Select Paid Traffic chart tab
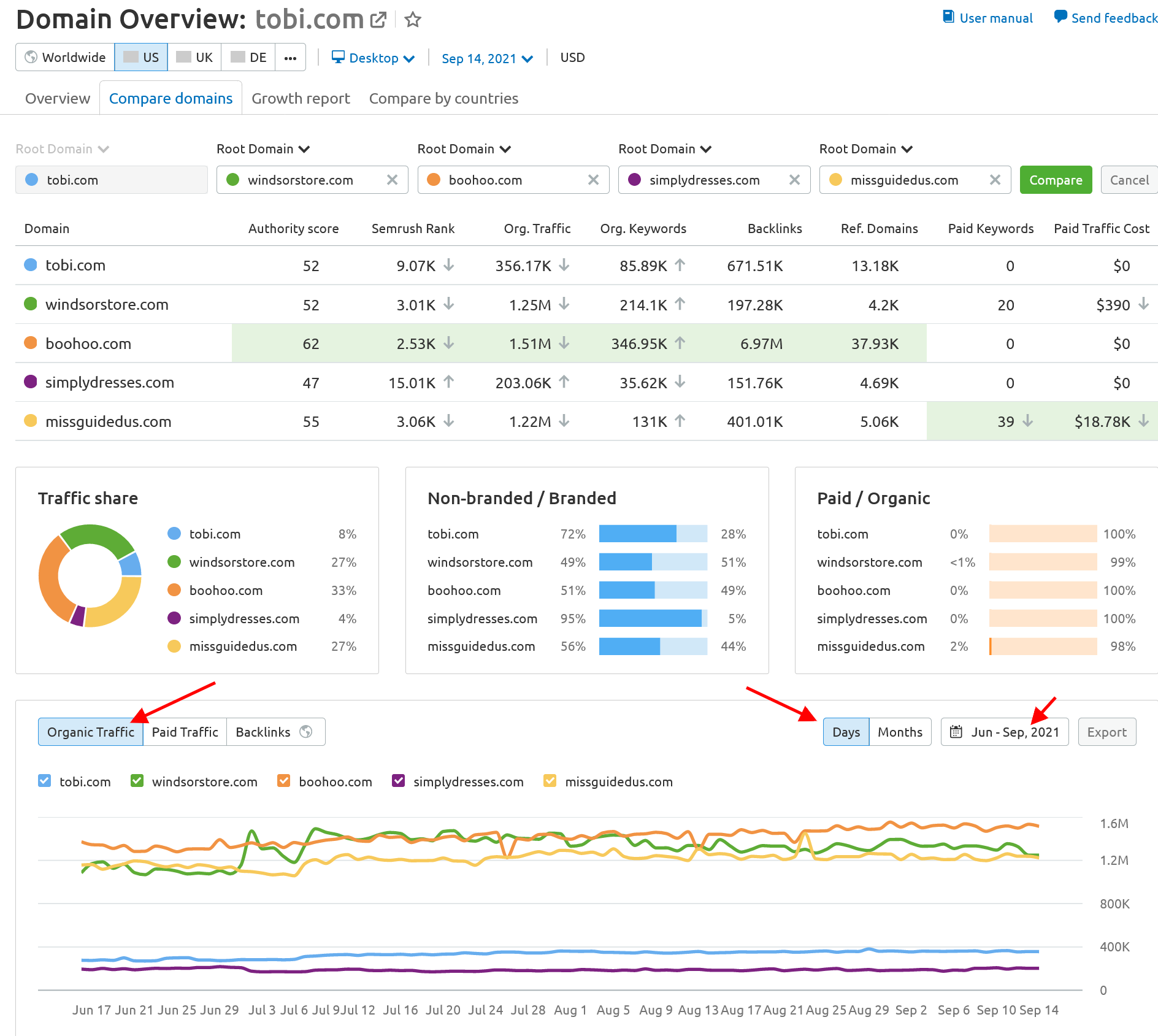1158x1036 pixels. pyautogui.click(x=185, y=732)
